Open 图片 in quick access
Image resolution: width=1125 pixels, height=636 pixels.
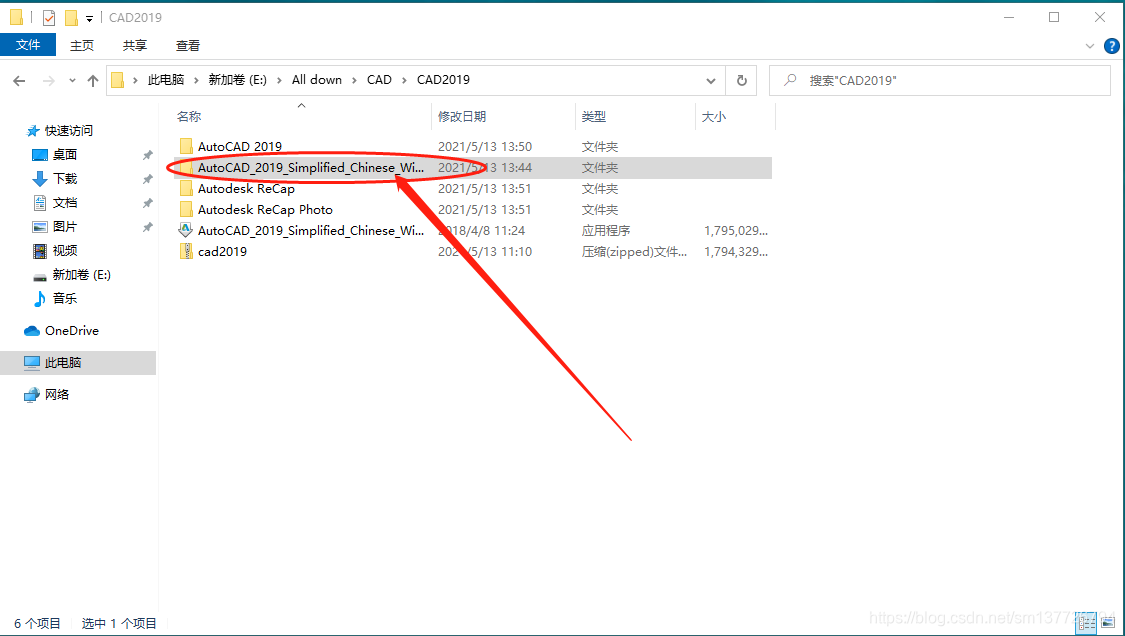[x=65, y=226]
